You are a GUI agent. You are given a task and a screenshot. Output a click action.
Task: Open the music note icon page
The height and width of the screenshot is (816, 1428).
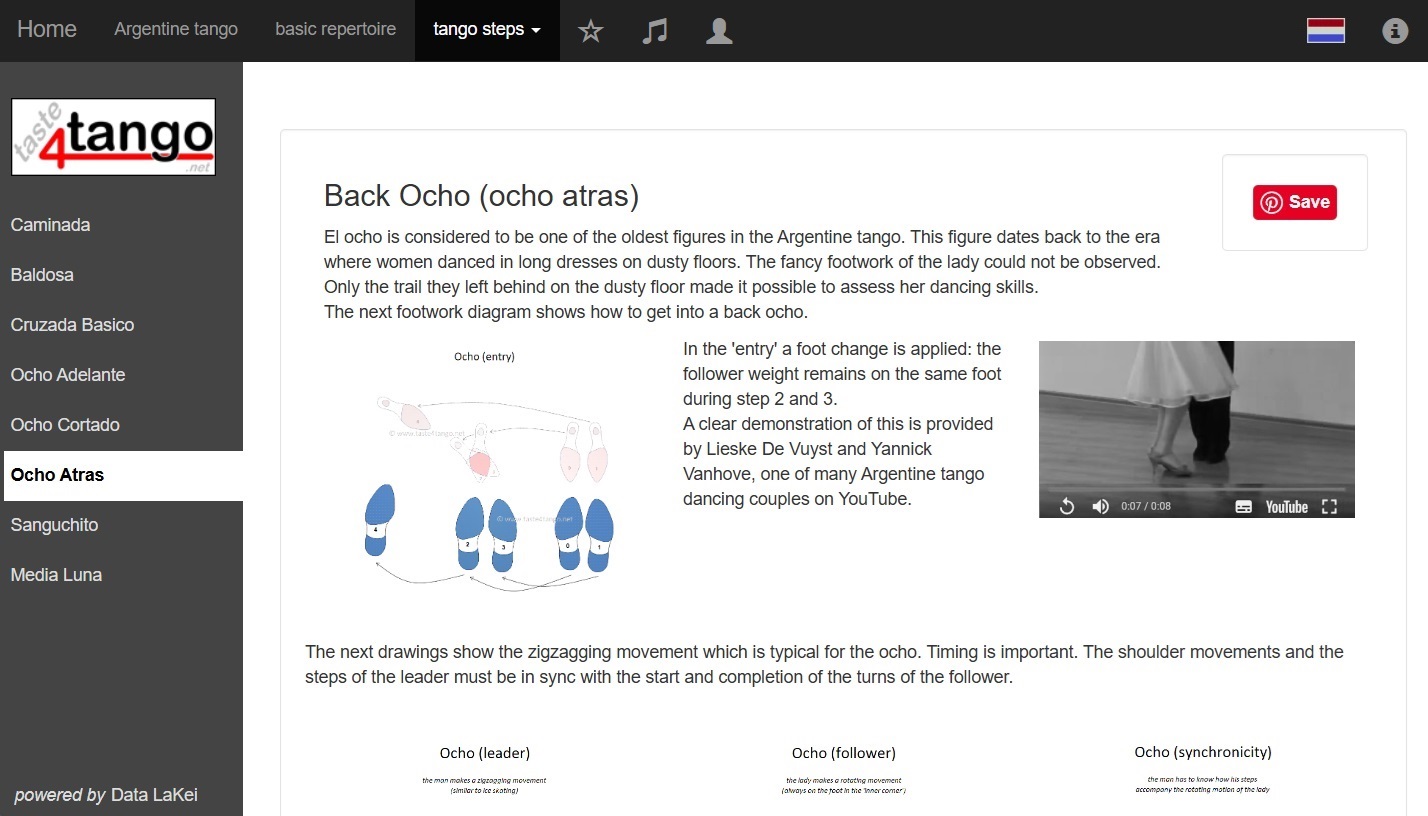tap(654, 31)
